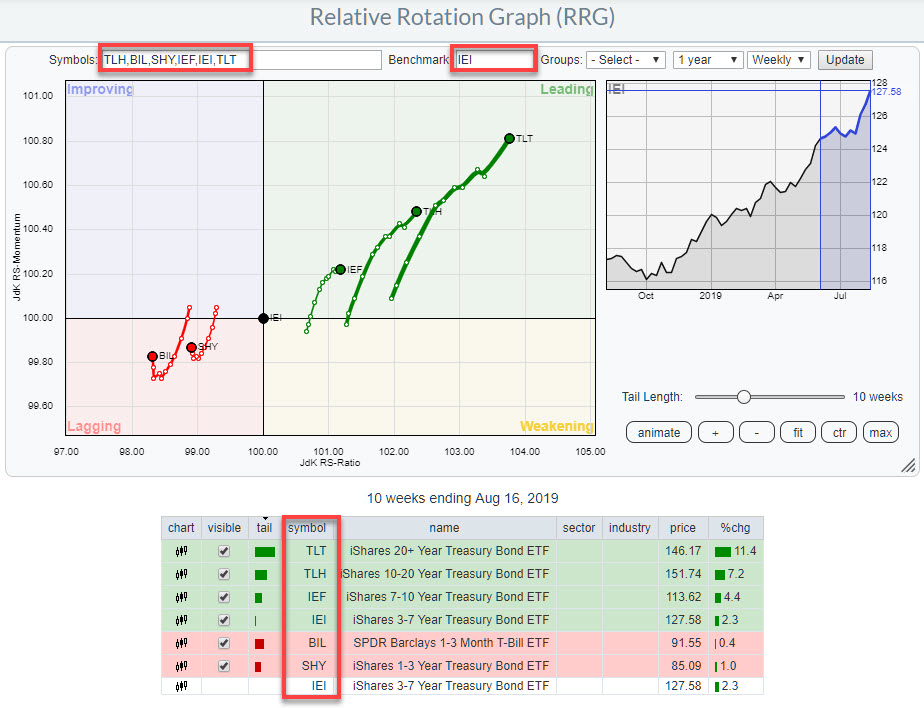Select the BIL head point on graph
Image resolution: width=924 pixels, height=708 pixels.
click(x=152, y=356)
